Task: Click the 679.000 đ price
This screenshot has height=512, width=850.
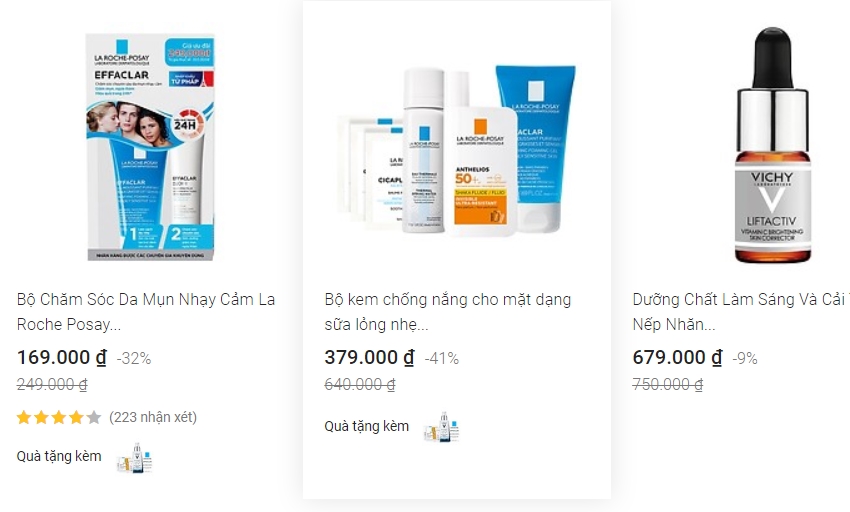Action: coord(677,357)
